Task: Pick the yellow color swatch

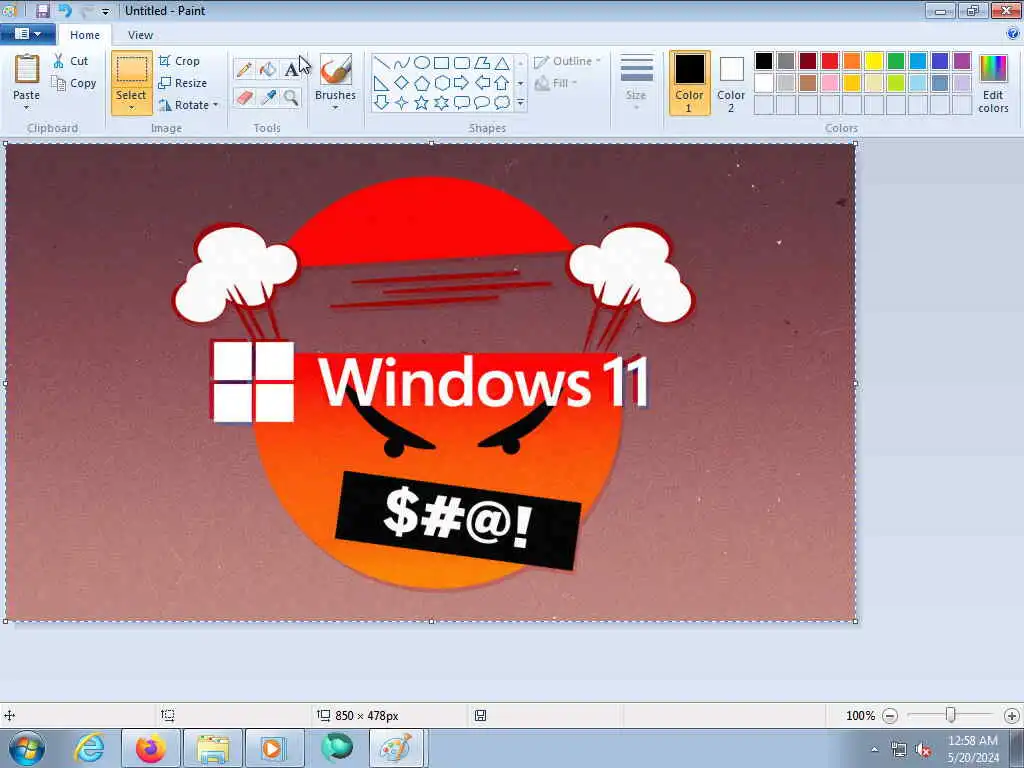Action: pos(874,61)
